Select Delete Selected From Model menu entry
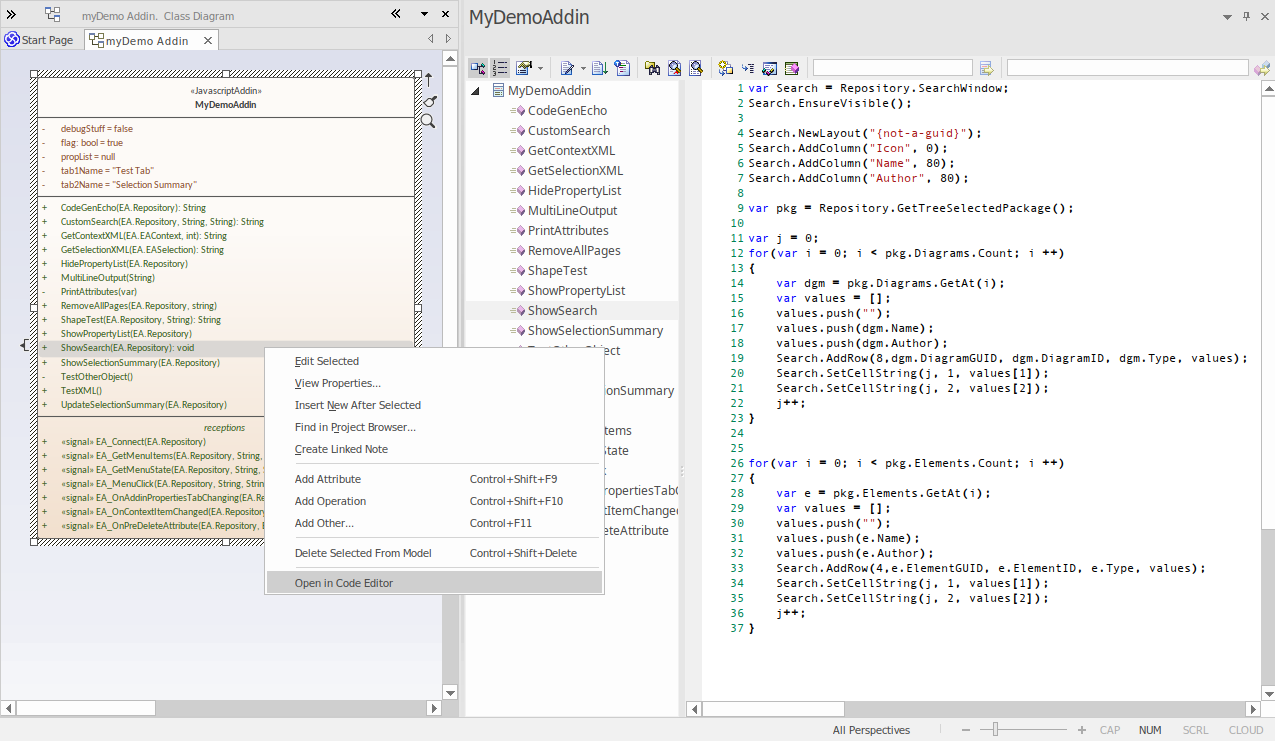This screenshot has height=741, width=1275. click(363, 553)
